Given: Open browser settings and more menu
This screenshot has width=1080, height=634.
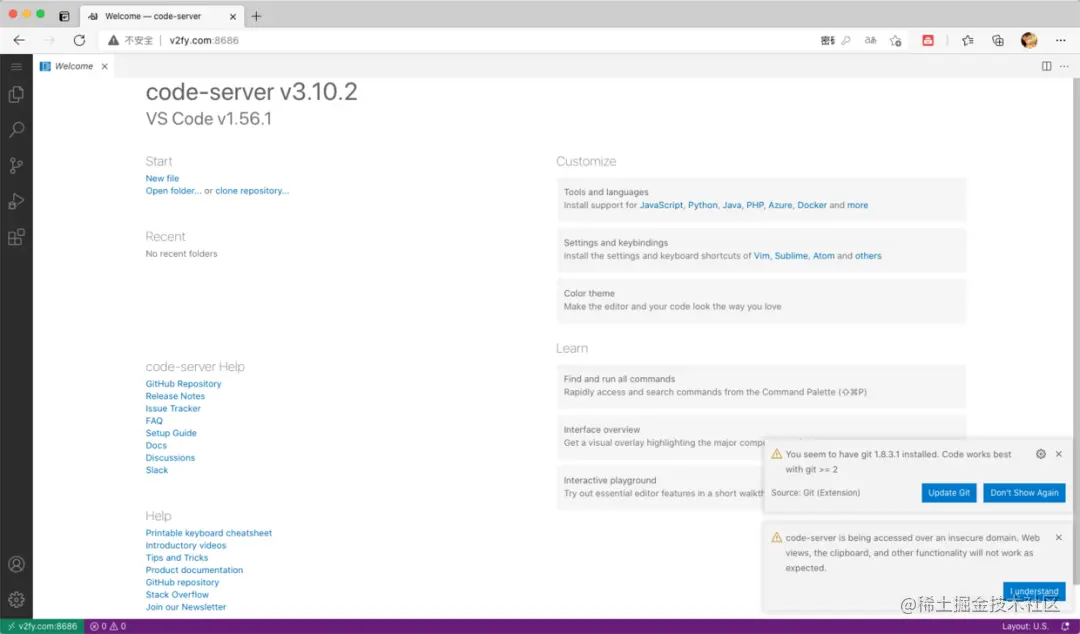Looking at the screenshot, I should click(x=1061, y=41).
